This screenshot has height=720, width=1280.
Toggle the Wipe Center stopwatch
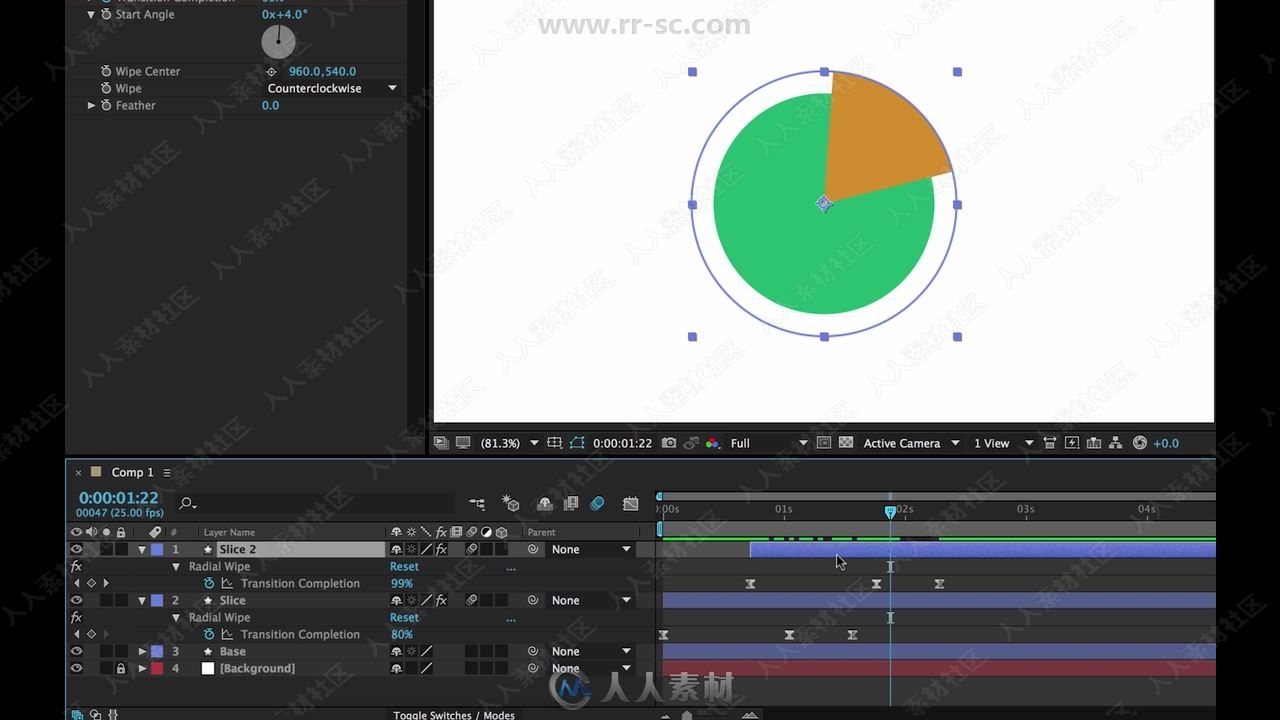click(x=106, y=71)
